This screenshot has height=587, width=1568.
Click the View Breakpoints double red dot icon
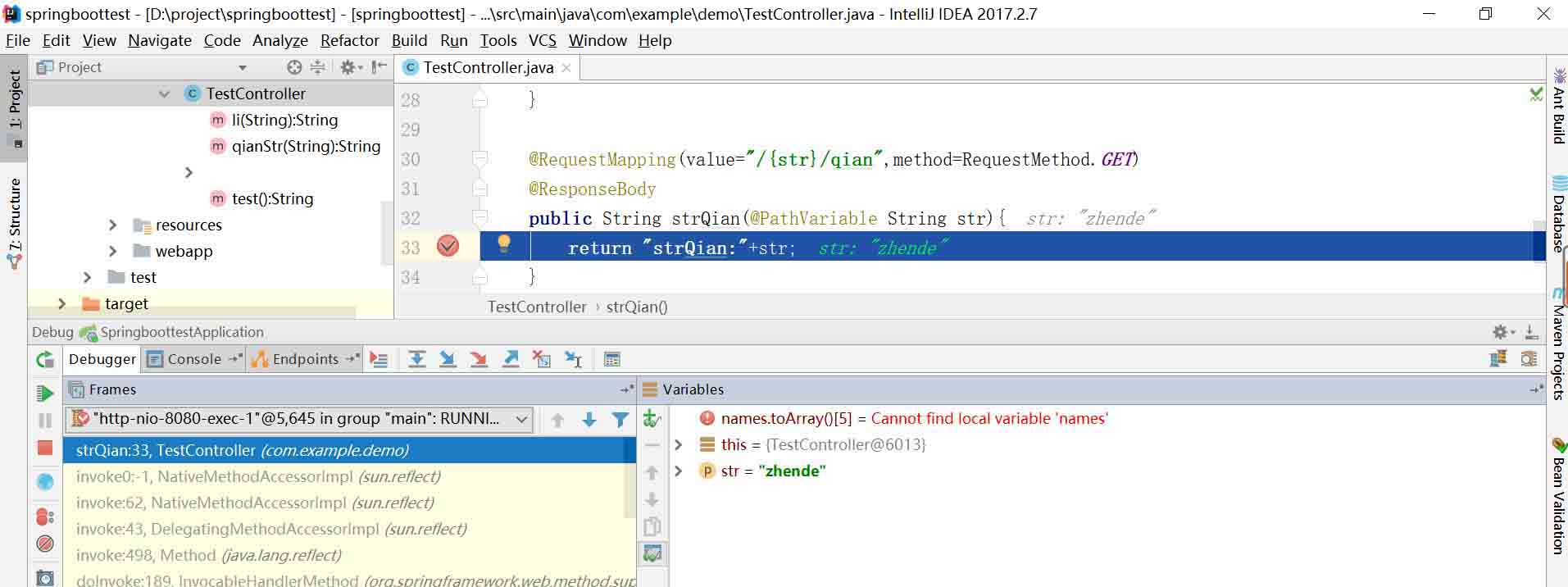[x=45, y=516]
